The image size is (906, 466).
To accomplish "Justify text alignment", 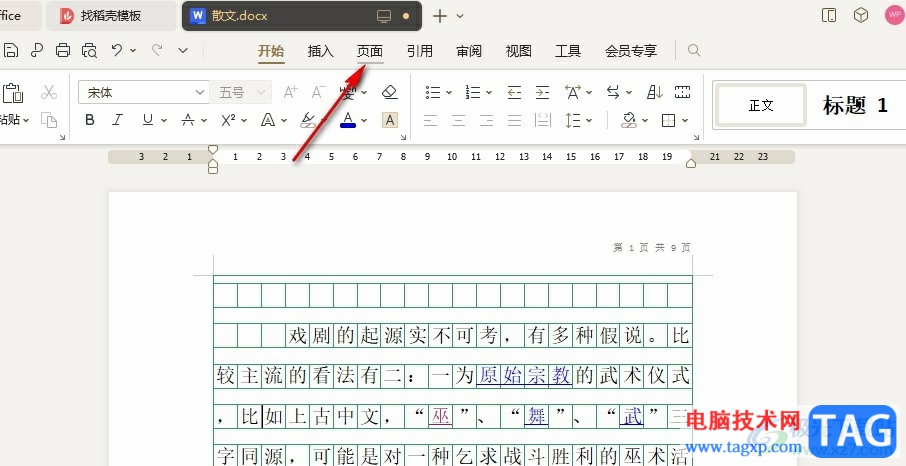I will (514, 120).
